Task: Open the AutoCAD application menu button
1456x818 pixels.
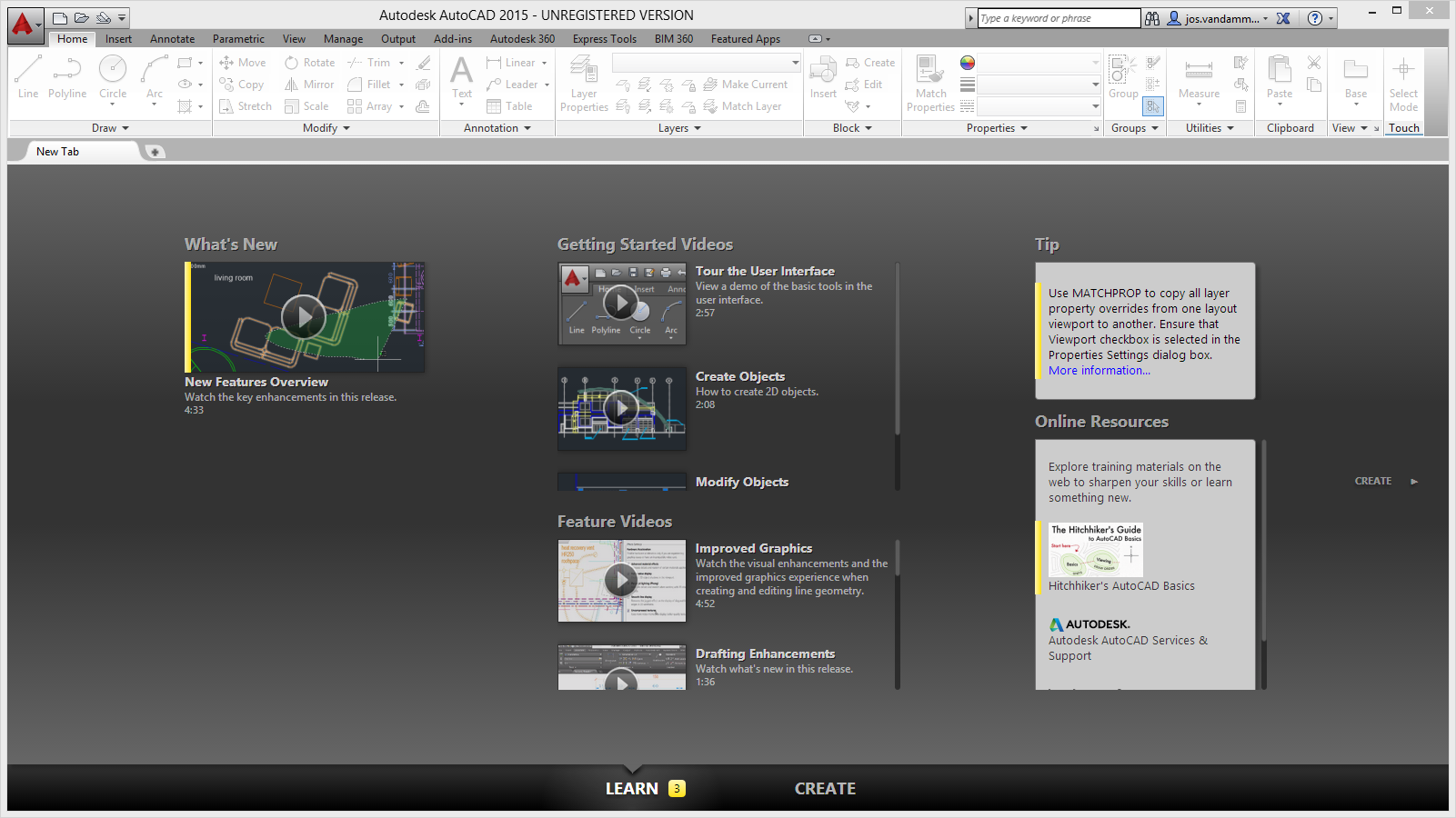Action: pyautogui.click(x=25, y=25)
